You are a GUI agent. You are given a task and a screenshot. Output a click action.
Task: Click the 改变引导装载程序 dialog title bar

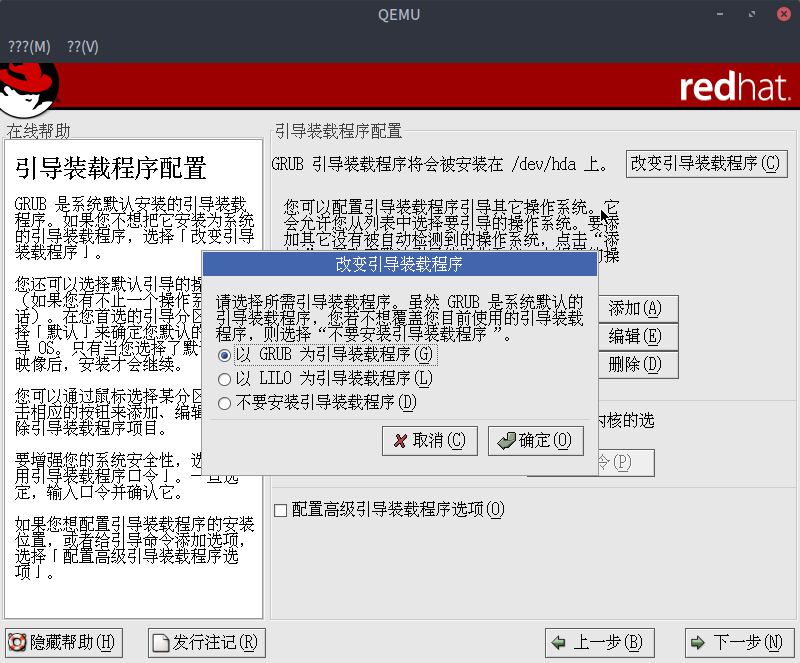pyautogui.click(x=399, y=264)
